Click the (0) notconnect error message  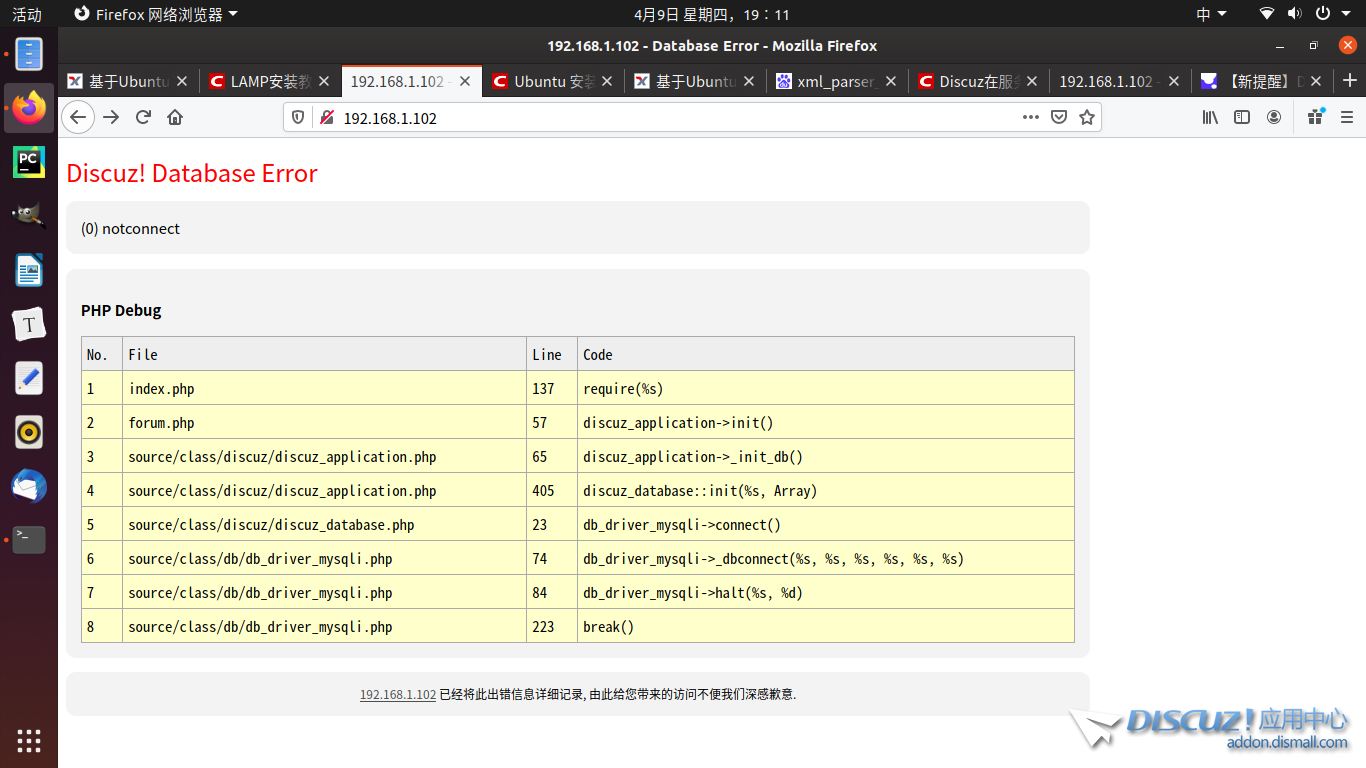click(130, 228)
